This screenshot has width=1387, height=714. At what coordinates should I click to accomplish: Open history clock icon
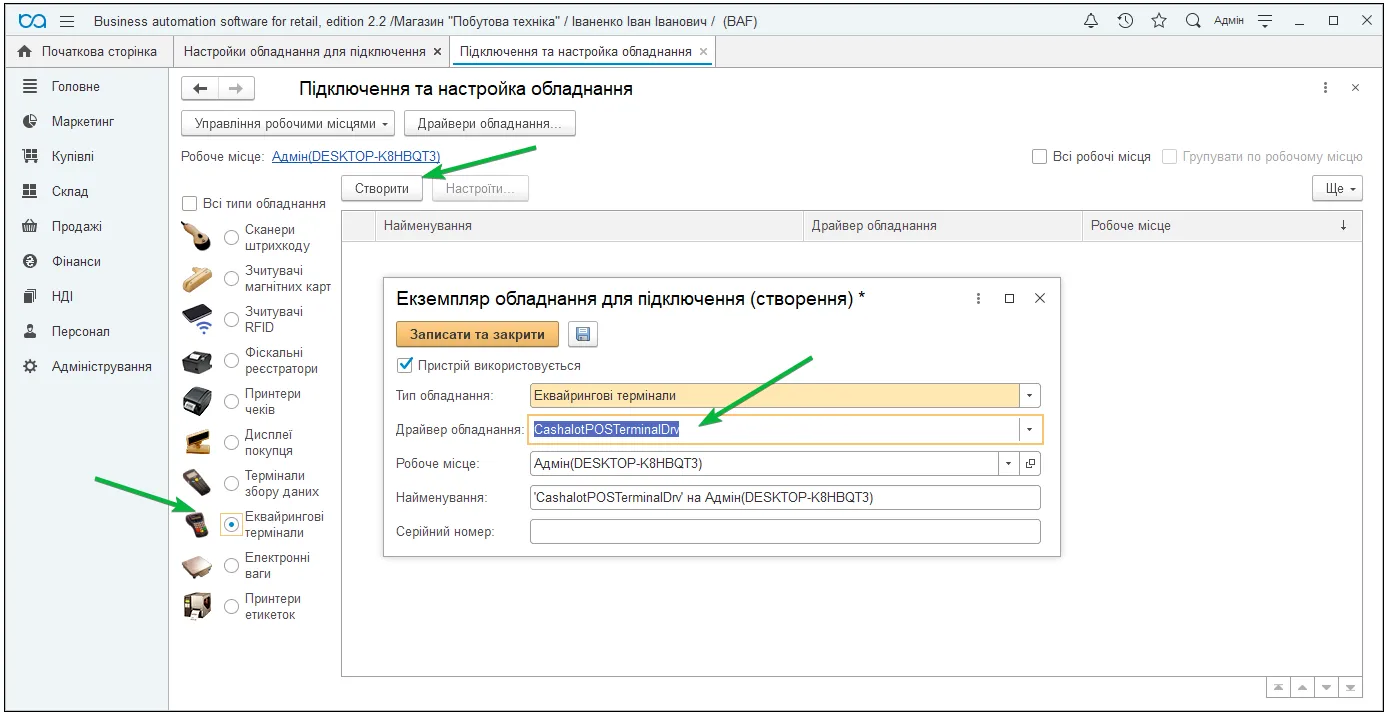(1125, 21)
